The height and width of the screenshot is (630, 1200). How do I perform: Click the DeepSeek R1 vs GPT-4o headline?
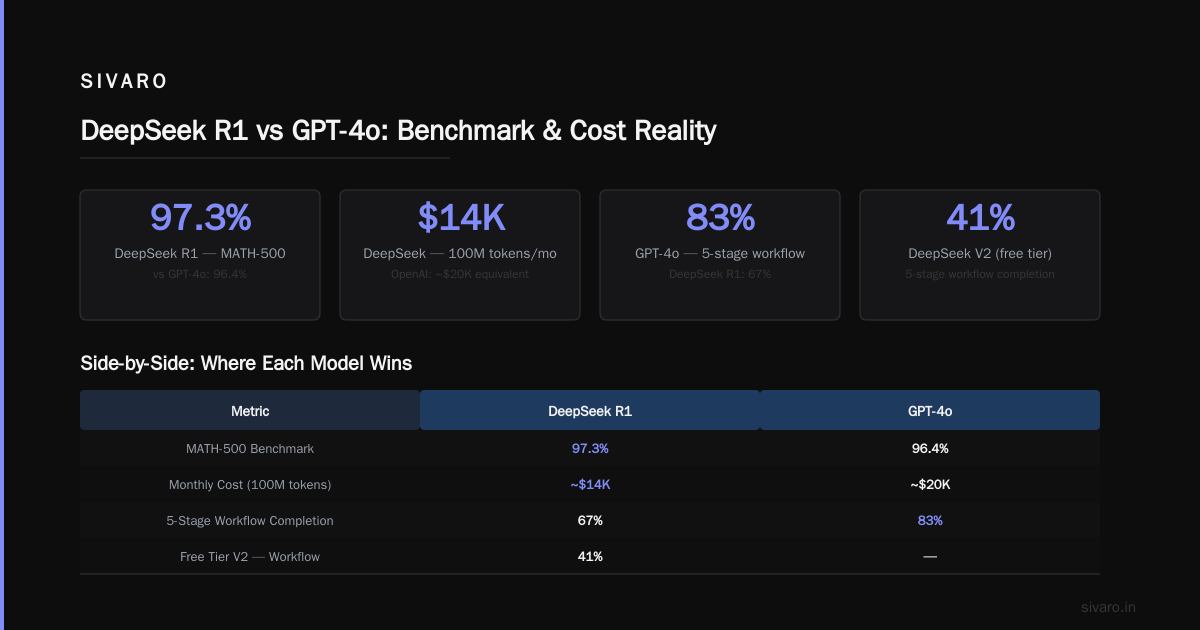click(x=398, y=131)
